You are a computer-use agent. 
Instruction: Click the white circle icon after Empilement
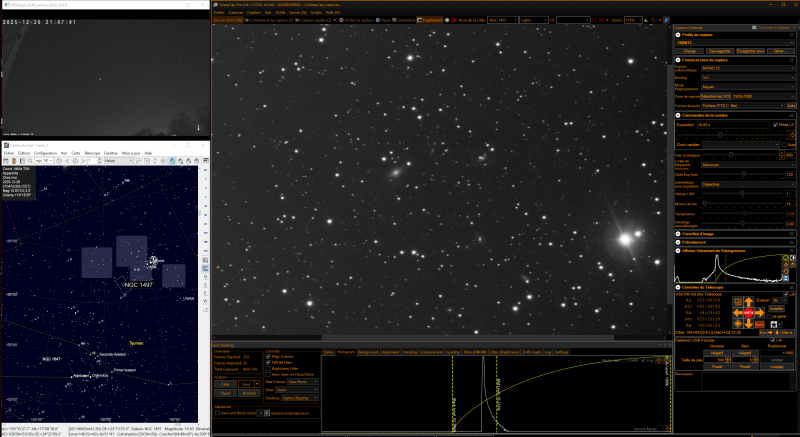[x=446, y=20]
